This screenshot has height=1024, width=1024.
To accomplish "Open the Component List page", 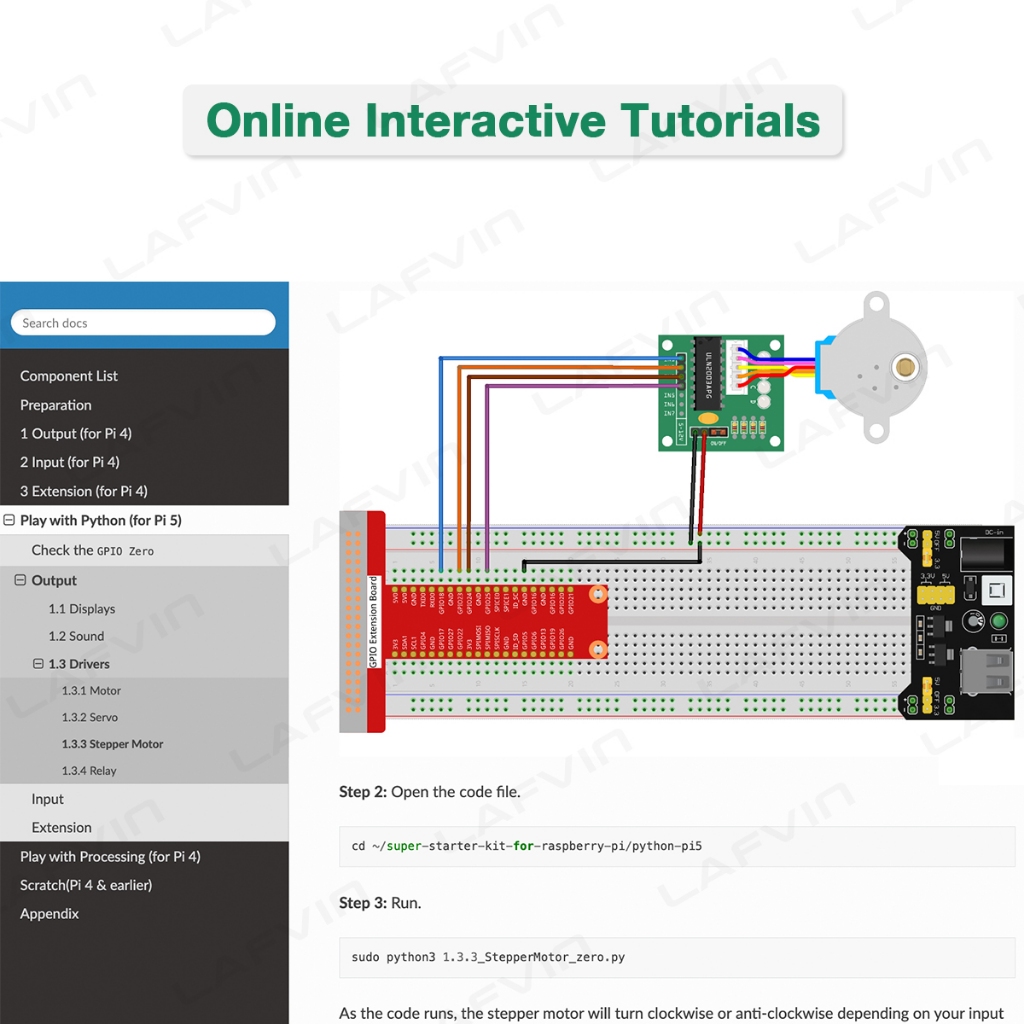I will click(69, 376).
